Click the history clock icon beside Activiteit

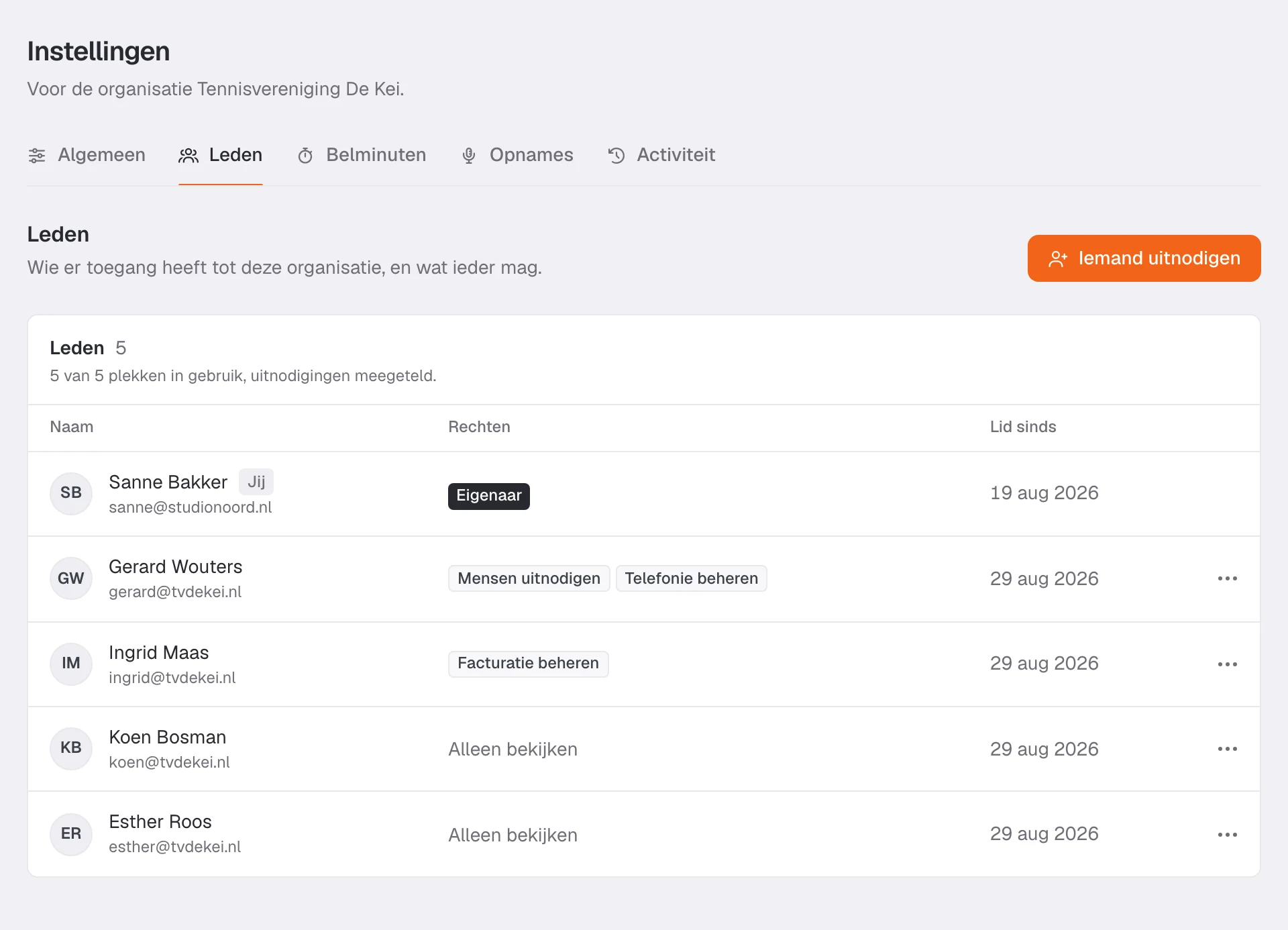(x=616, y=156)
